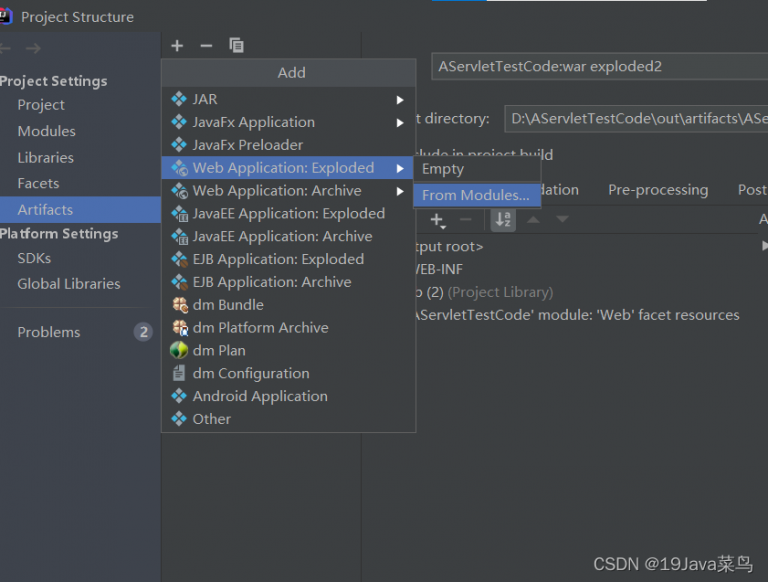Click the dm Plan green icon

pos(179,351)
